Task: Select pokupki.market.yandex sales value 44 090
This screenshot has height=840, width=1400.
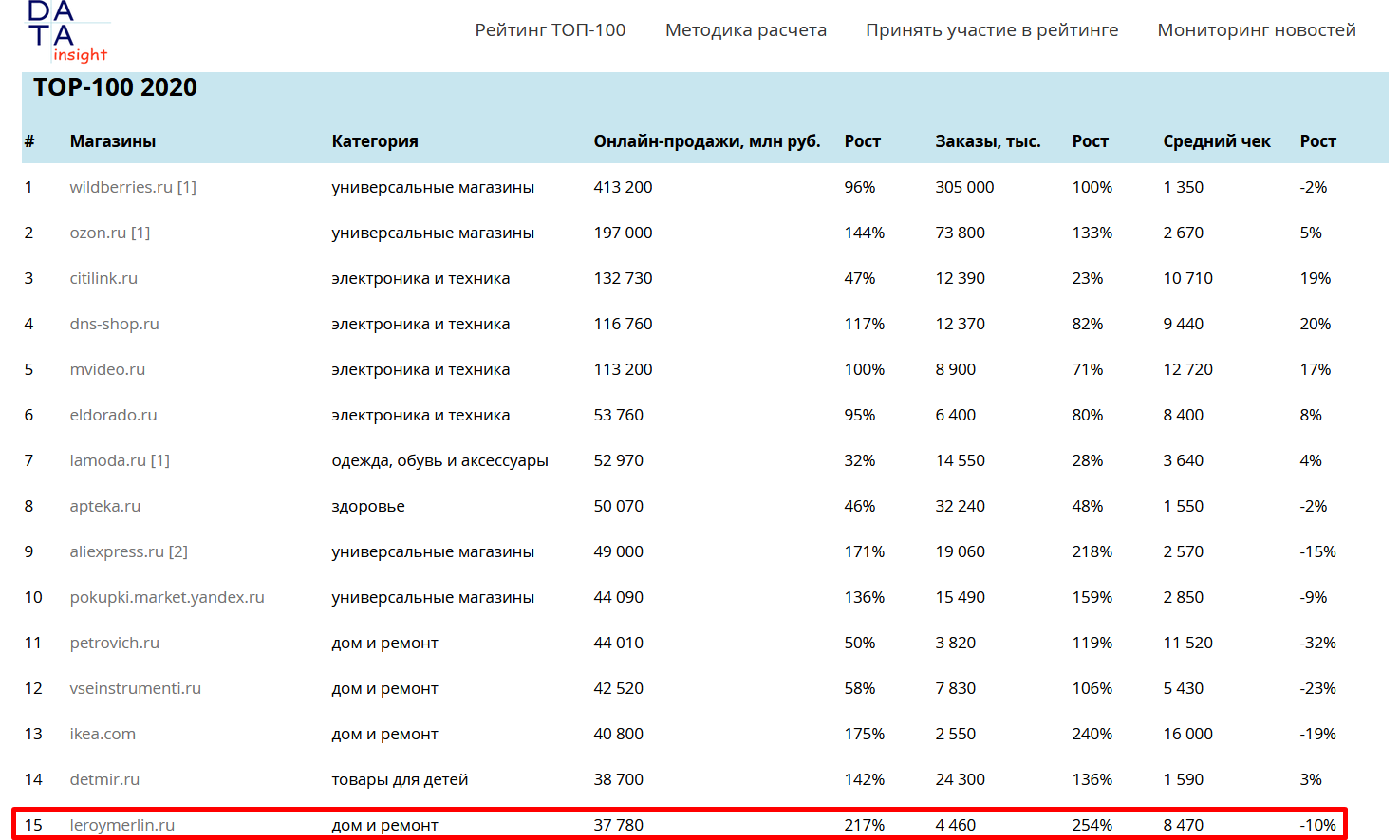Action: (618, 597)
